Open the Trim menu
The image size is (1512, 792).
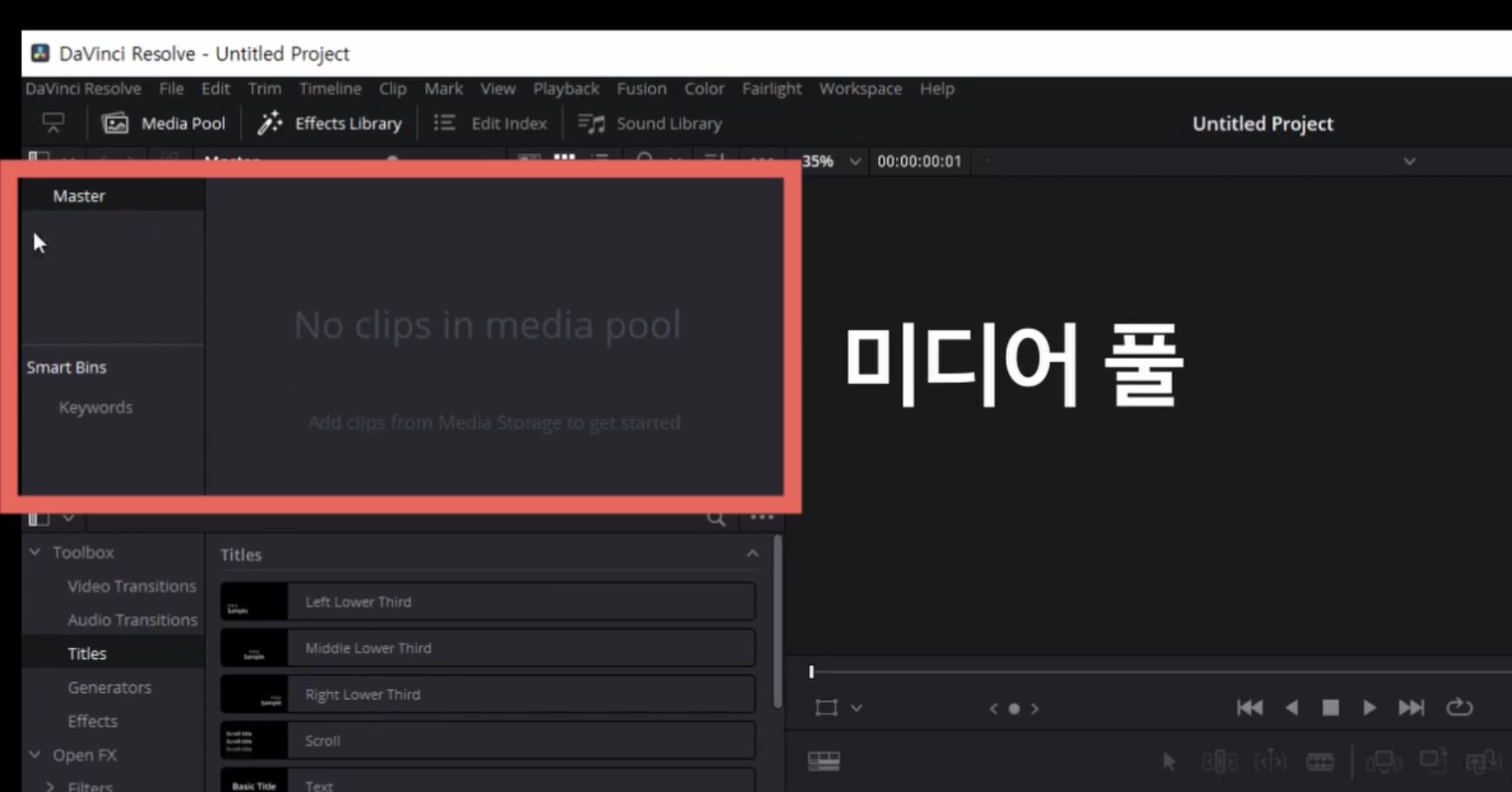point(264,89)
